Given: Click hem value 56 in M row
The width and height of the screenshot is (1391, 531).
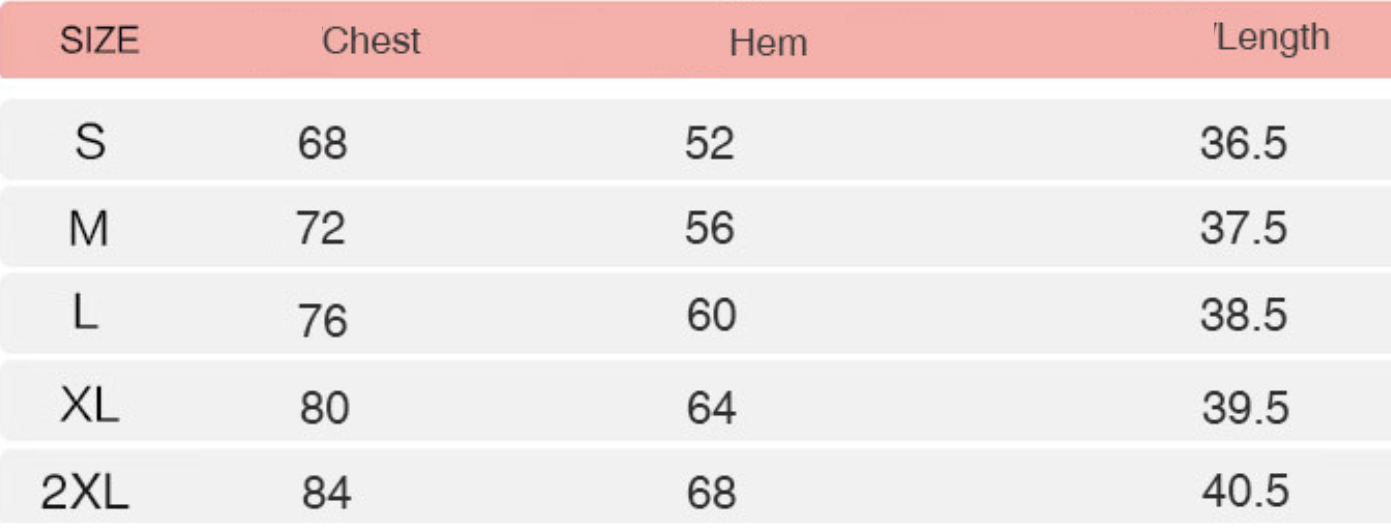Looking at the screenshot, I should (709, 230).
